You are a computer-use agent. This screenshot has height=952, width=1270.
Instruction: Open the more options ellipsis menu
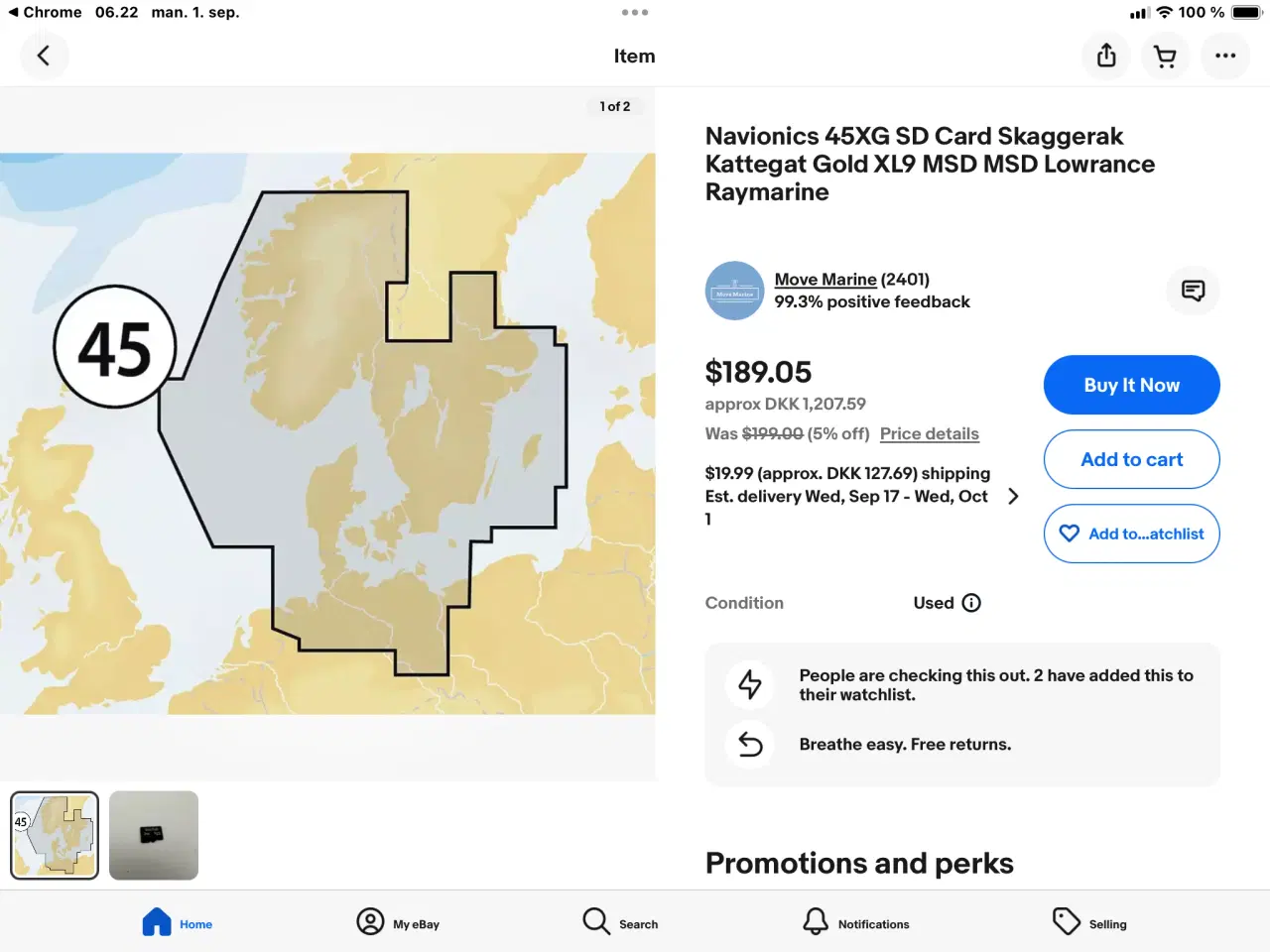click(x=1225, y=56)
